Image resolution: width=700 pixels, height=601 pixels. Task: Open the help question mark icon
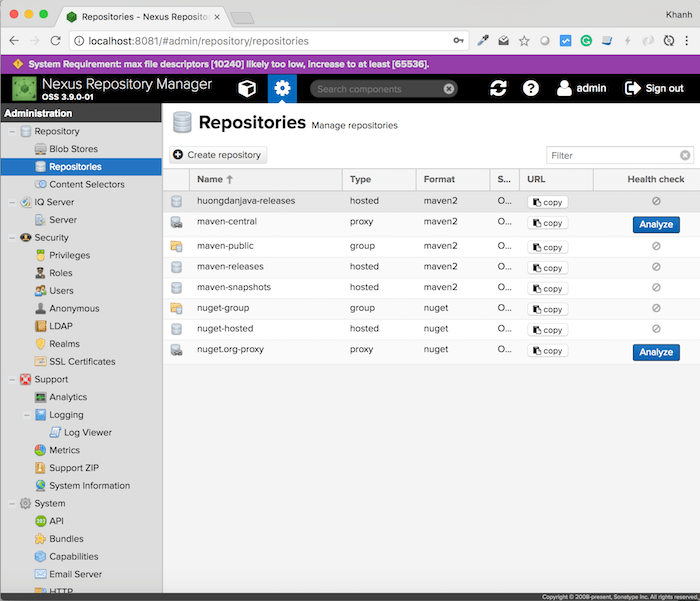coord(530,88)
